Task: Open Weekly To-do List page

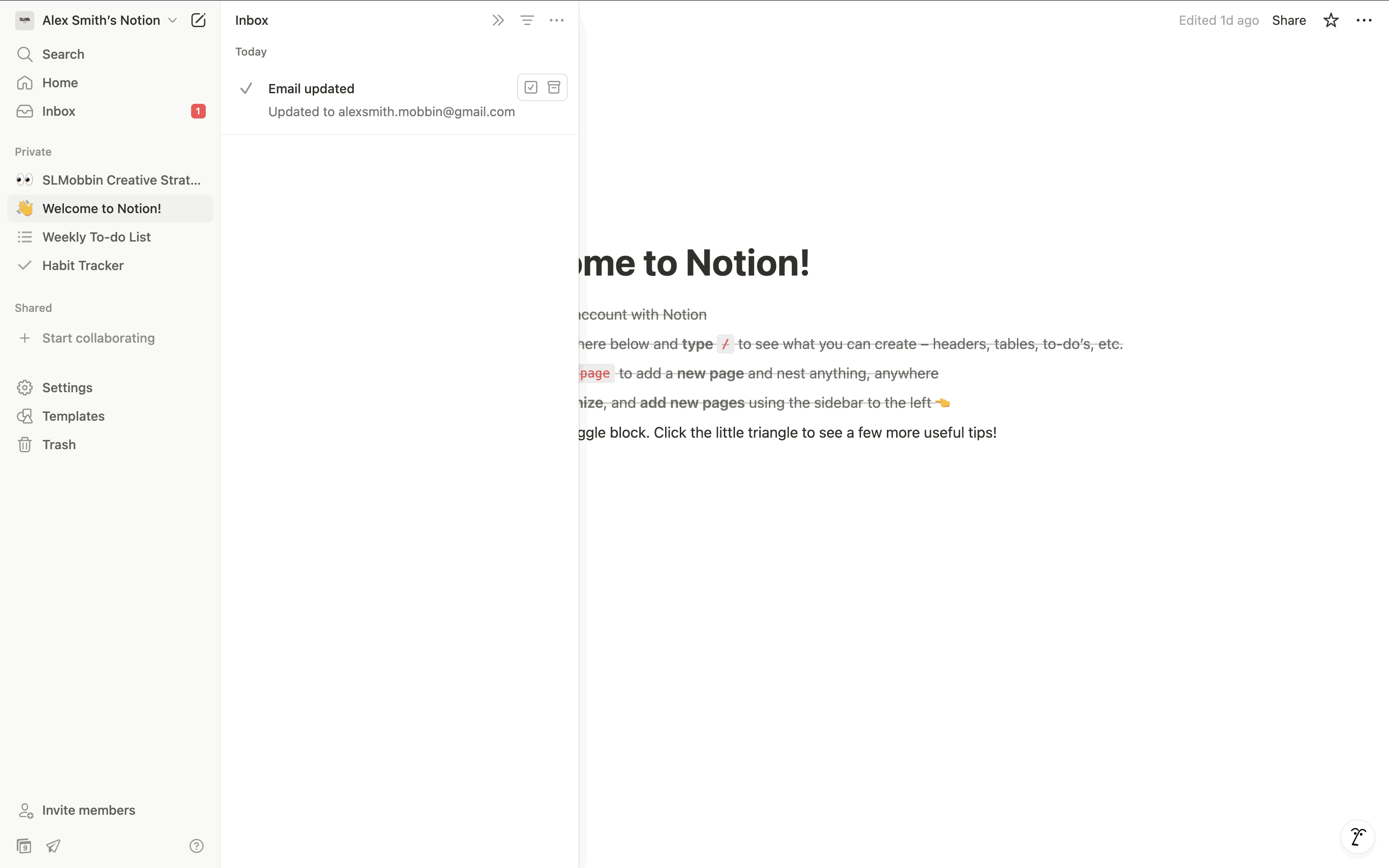Action: point(96,237)
